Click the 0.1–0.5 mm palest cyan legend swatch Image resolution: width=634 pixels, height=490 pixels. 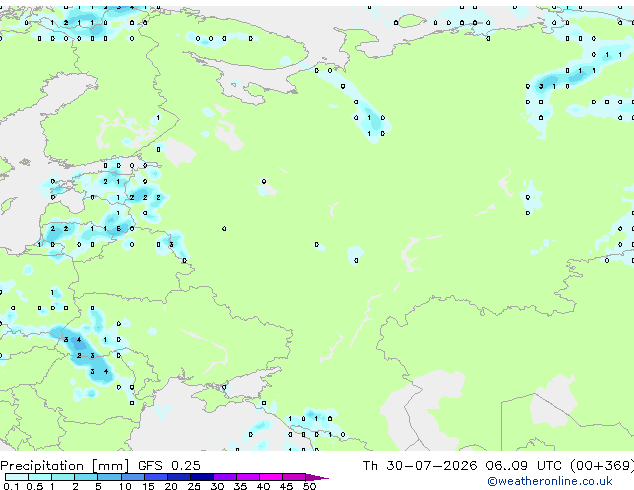(17, 477)
